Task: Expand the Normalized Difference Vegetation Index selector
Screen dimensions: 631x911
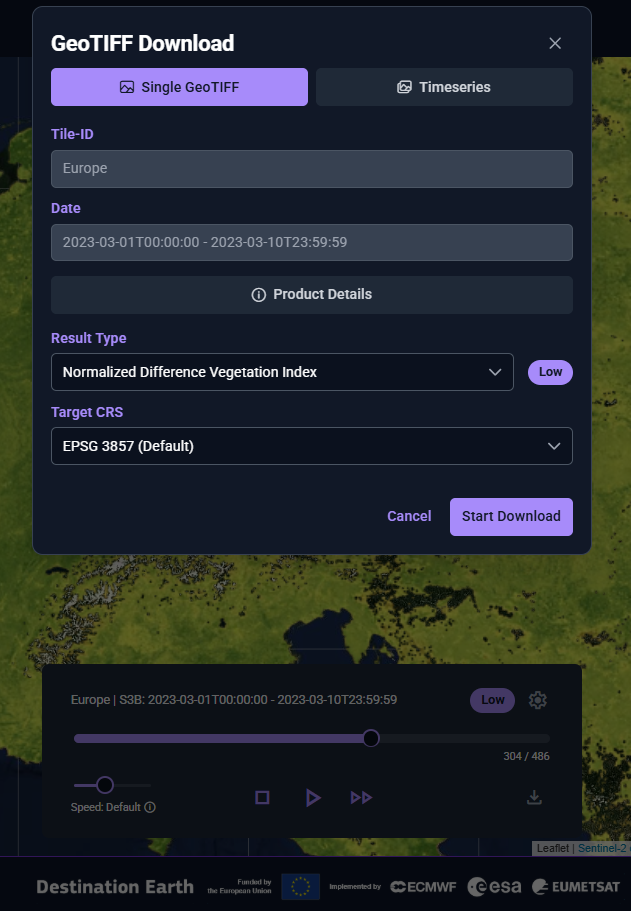Action: tap(282, 372)
